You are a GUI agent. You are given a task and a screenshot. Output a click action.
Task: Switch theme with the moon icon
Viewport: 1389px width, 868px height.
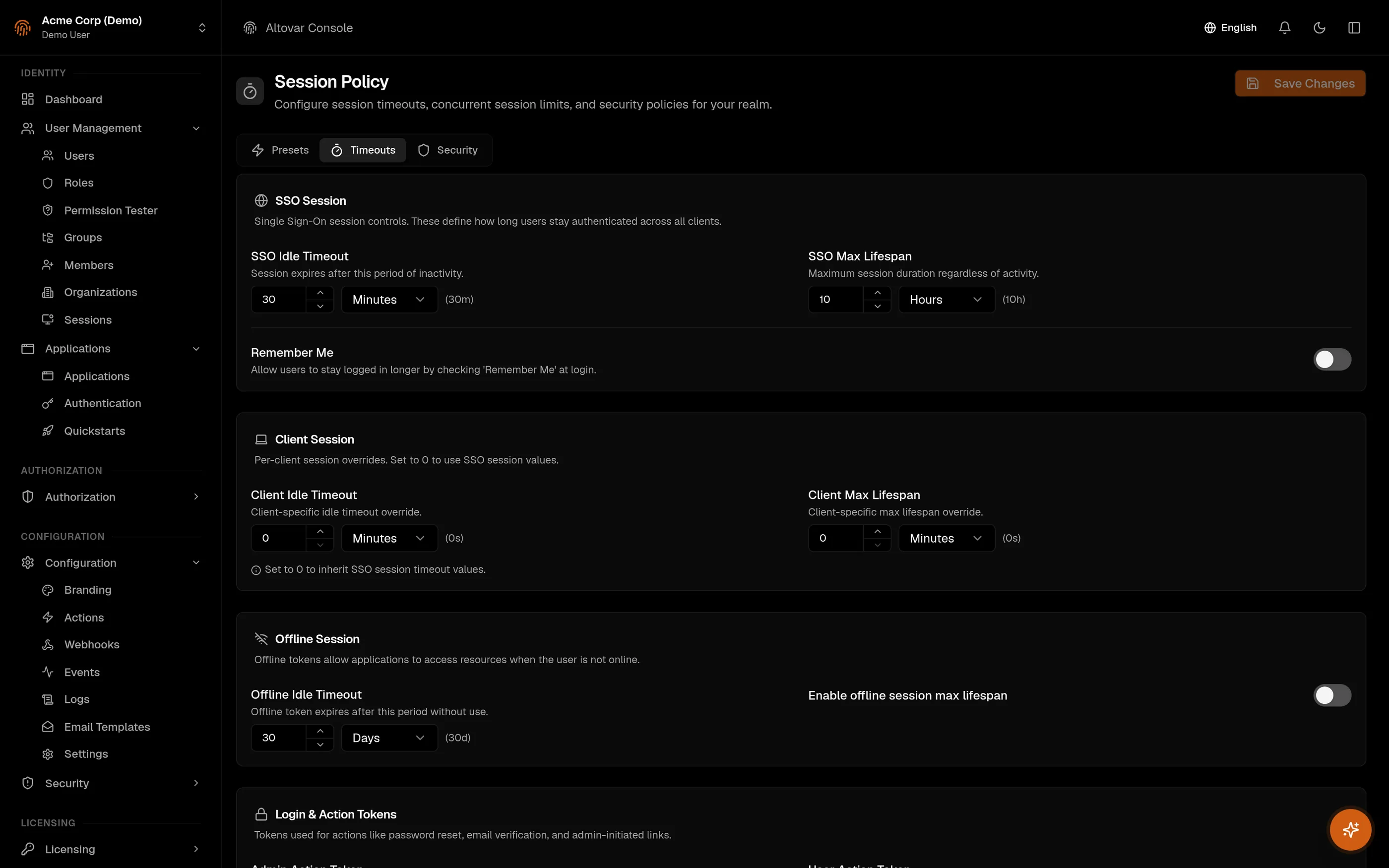click(1319, 28)
